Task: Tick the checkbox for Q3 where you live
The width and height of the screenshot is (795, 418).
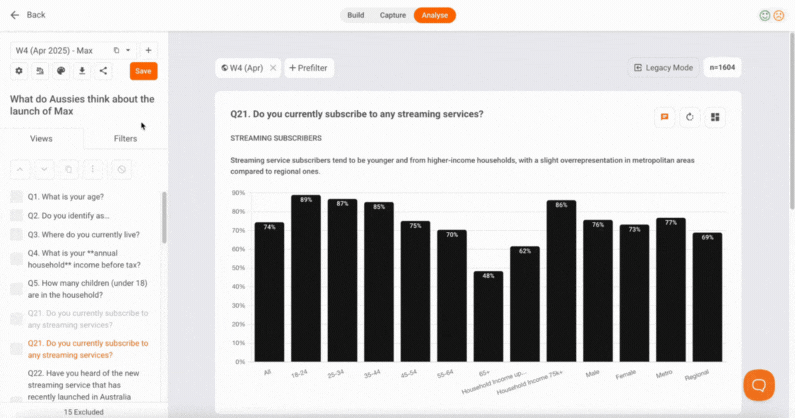Action: tap(17, 234)
